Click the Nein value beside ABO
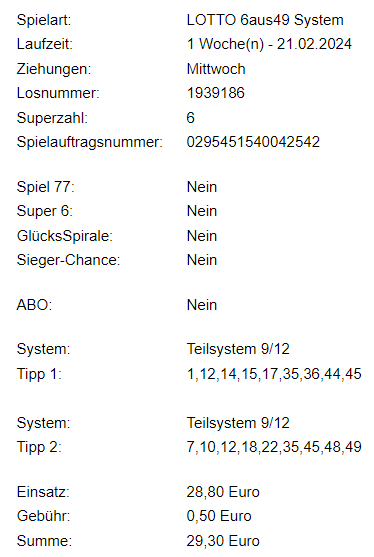This screenshot has width=374, height=557. pyautogui.click(x=202, y=305)
